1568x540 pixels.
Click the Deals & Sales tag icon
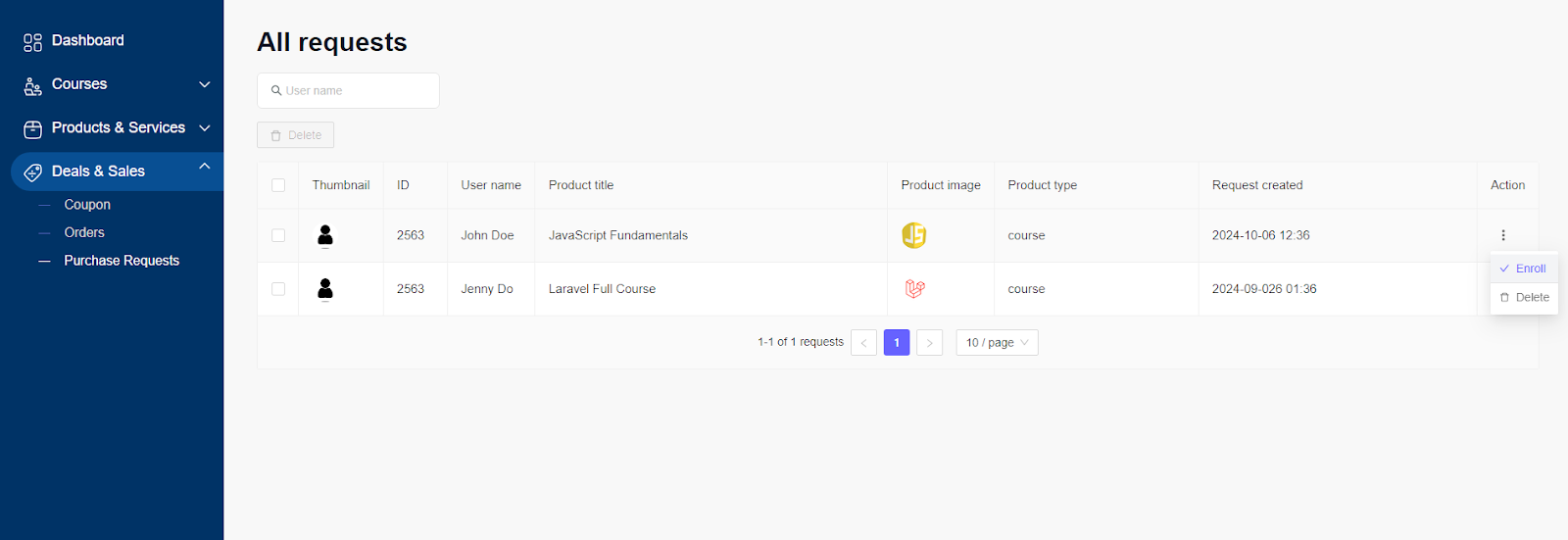33,172
